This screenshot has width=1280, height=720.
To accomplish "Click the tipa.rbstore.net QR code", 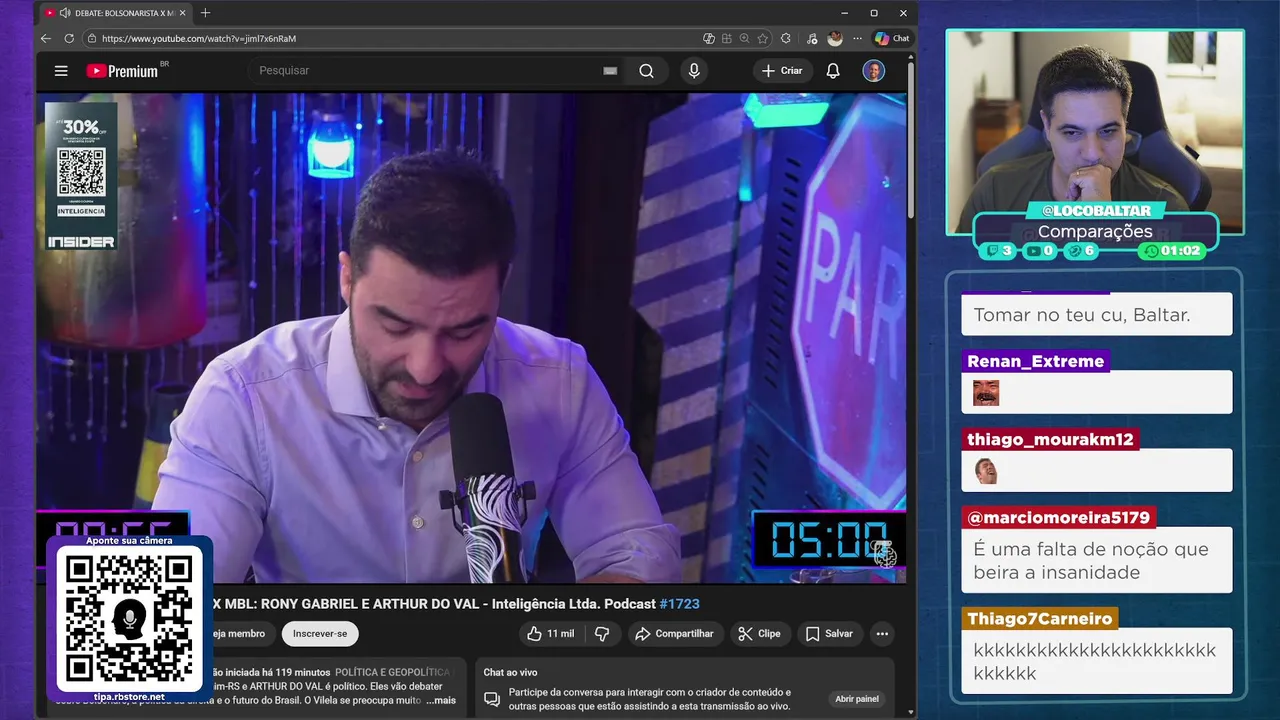I will (129, 619).
